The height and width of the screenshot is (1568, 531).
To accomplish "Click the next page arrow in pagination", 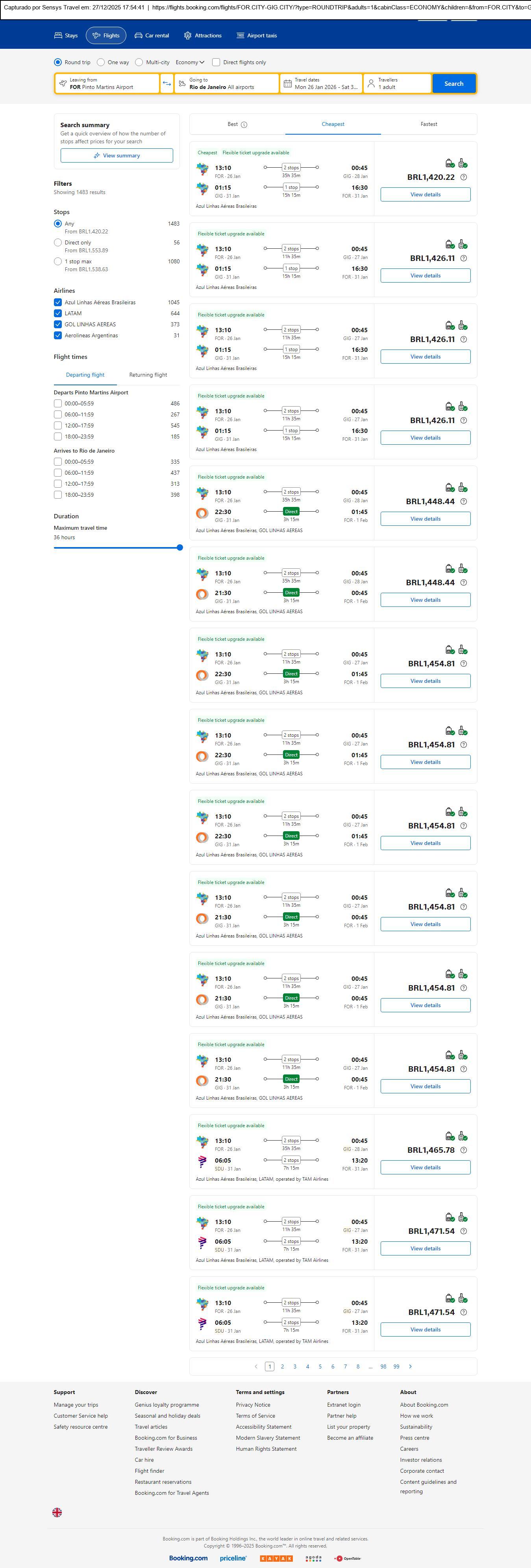I will click(x=411, y=1366).
